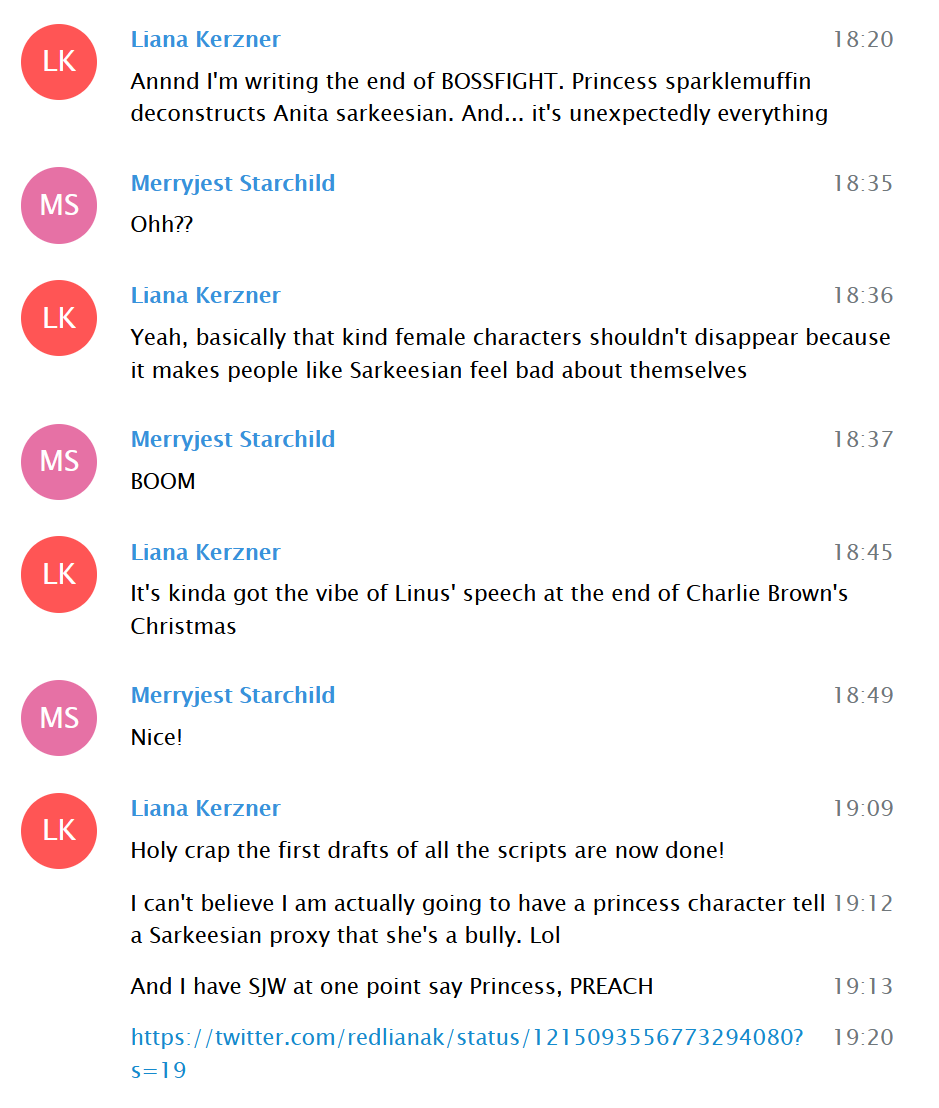Viewport: 939px width, 1108px height.
Task: Select the "BOOM" message text
Action: [x=163, y=481]
